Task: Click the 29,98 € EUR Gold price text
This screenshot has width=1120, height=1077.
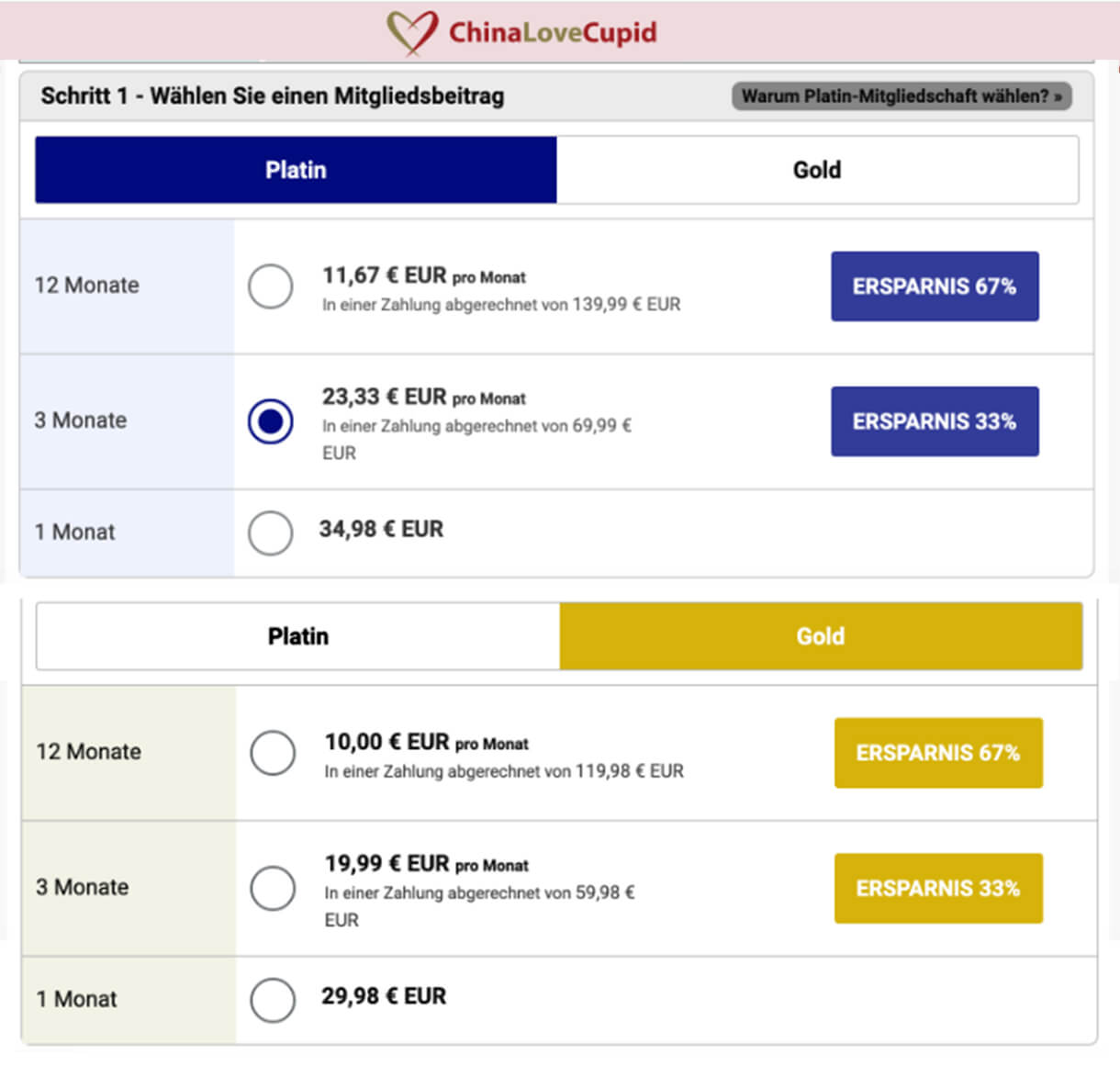Action: tap(384, 995)
